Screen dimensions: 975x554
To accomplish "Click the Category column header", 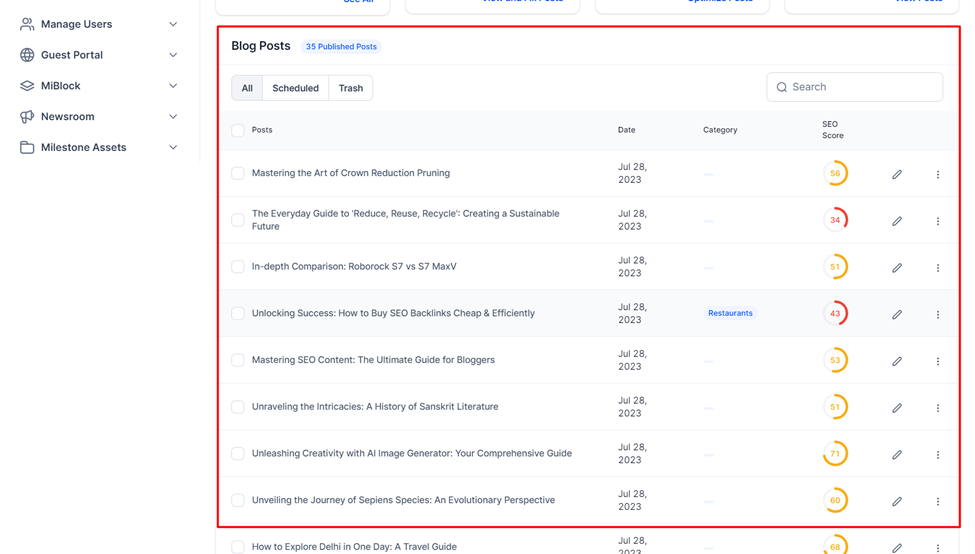I will 720,130.
